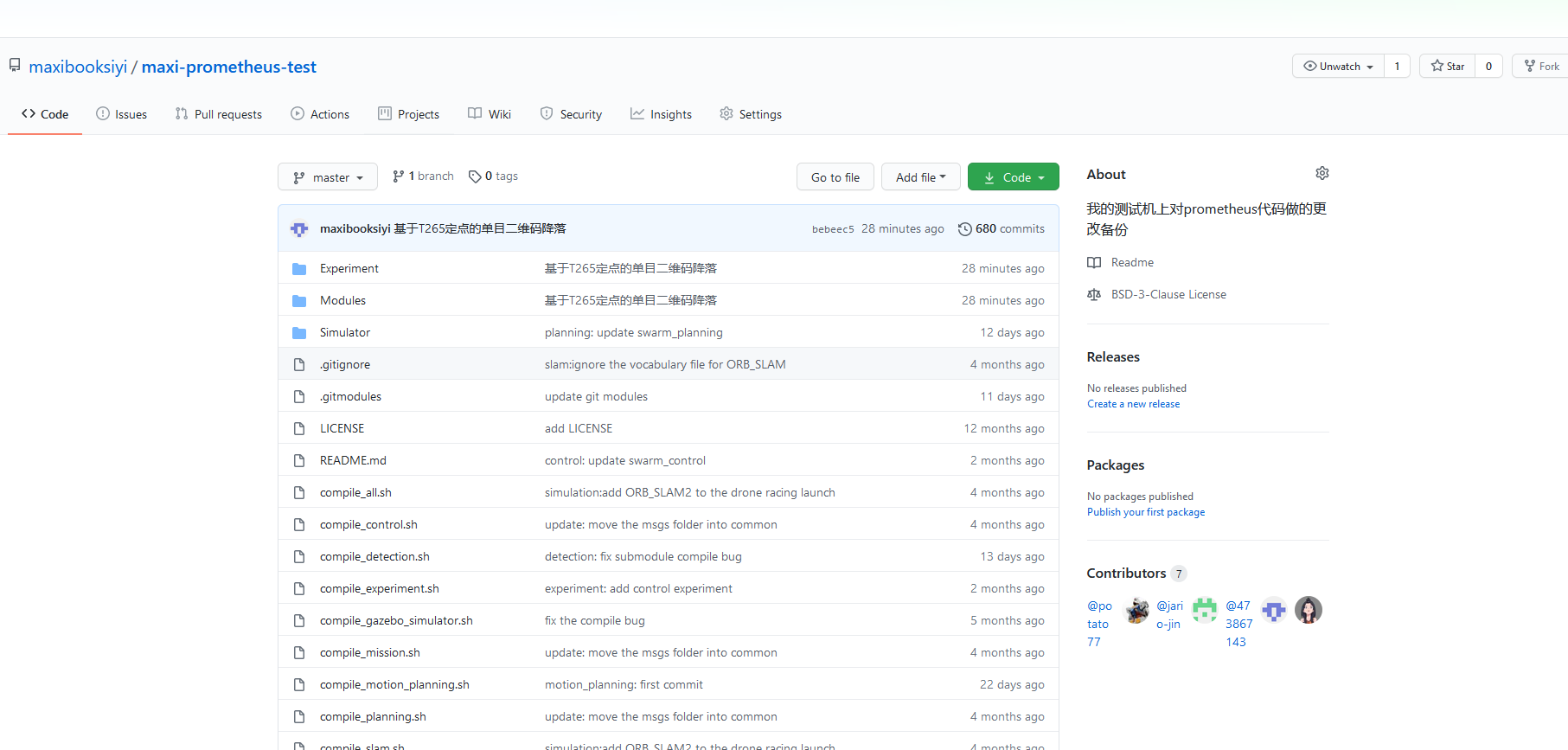Open the Unwatch notifications dropdown
Image resolution: width=1568 pixels, height=750 pixels.
tap(1338, 67)
